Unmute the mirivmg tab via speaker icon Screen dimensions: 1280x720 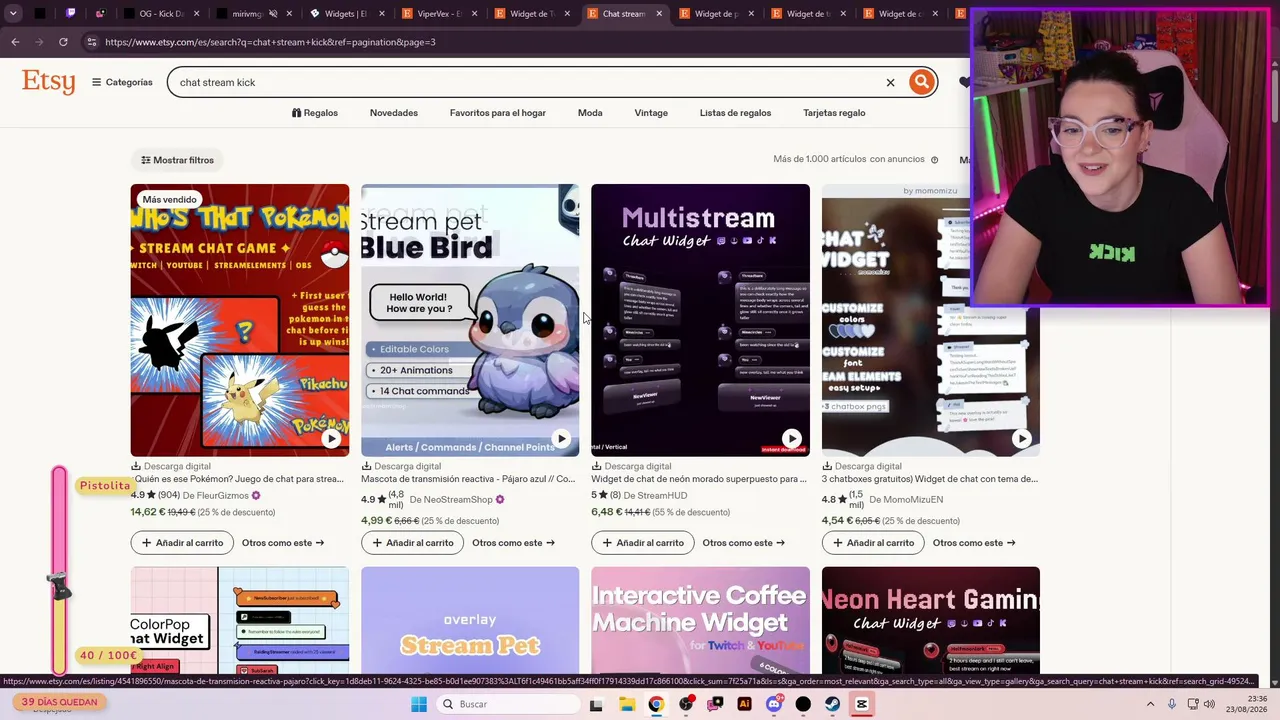pos(273,14)
